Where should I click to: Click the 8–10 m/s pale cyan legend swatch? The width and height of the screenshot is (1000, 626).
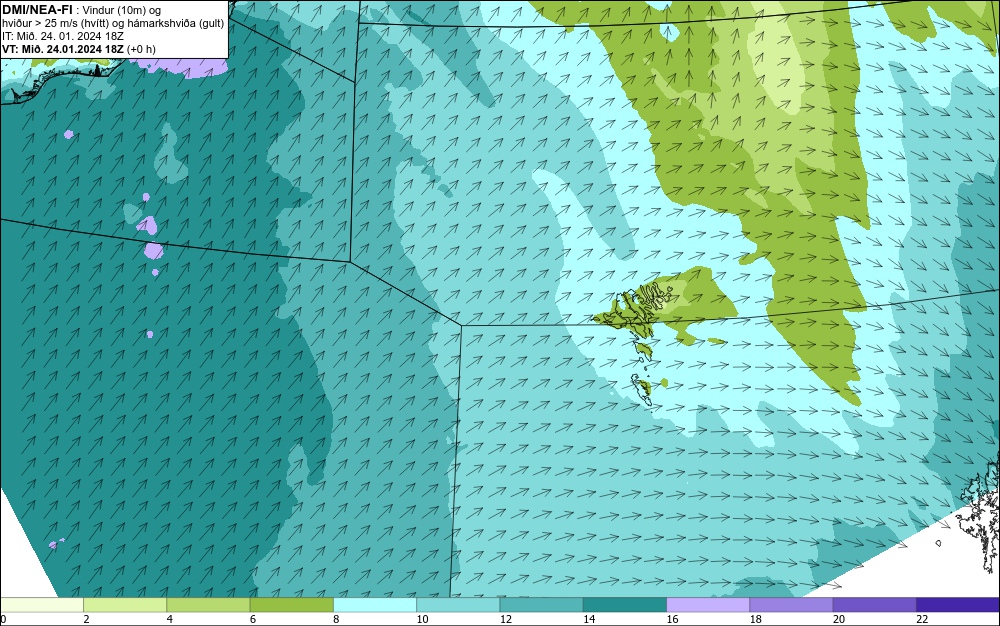pos(375,604)
